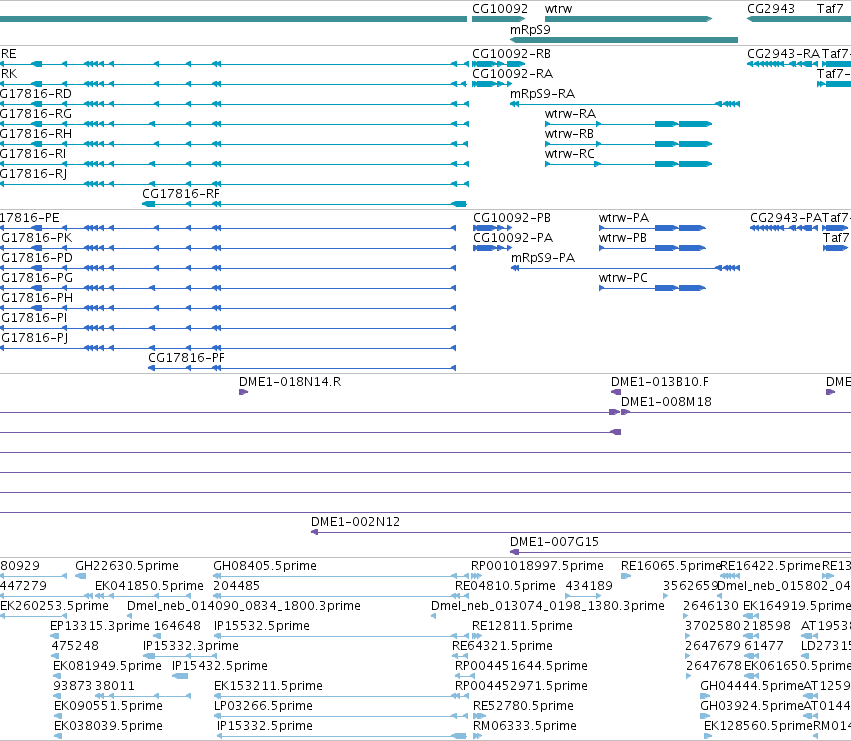Open the wtrw-RA transcript label
851x741 pixels.
[570, 114]
